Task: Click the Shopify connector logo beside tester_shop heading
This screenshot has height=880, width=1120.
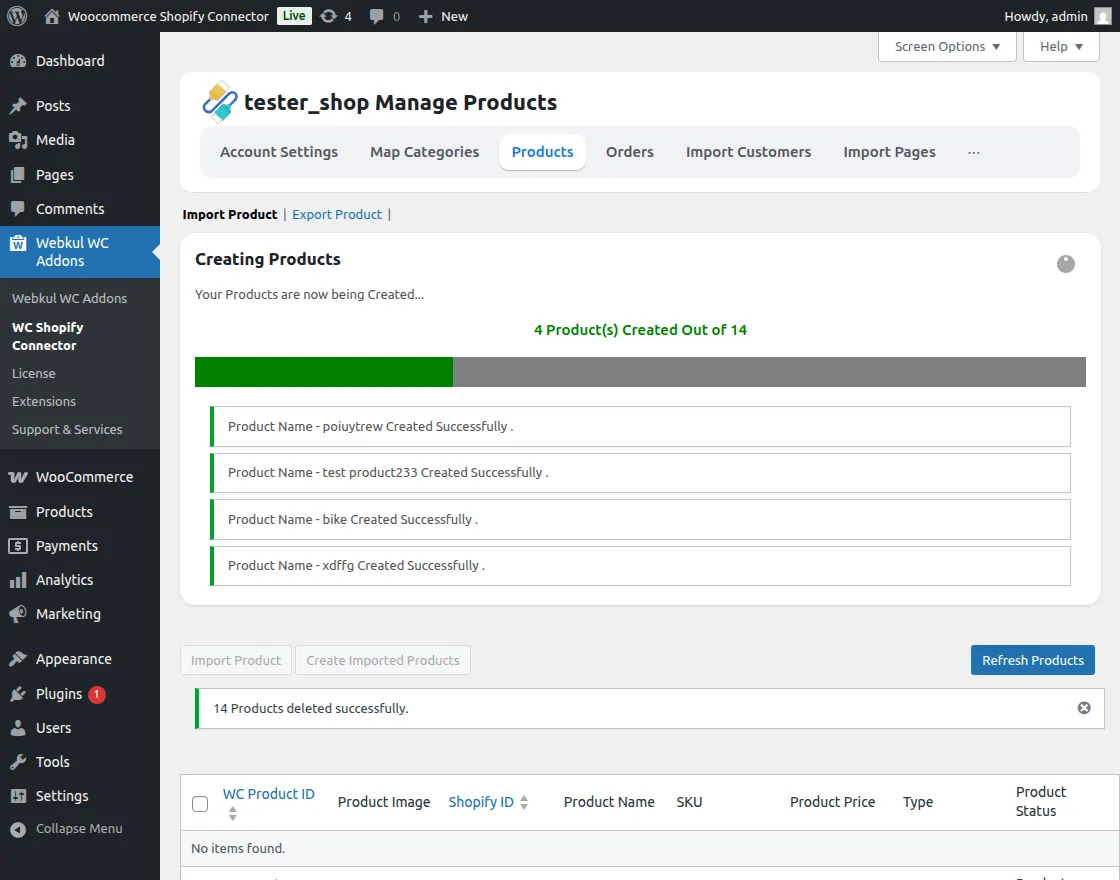Action: click(219, 102)
